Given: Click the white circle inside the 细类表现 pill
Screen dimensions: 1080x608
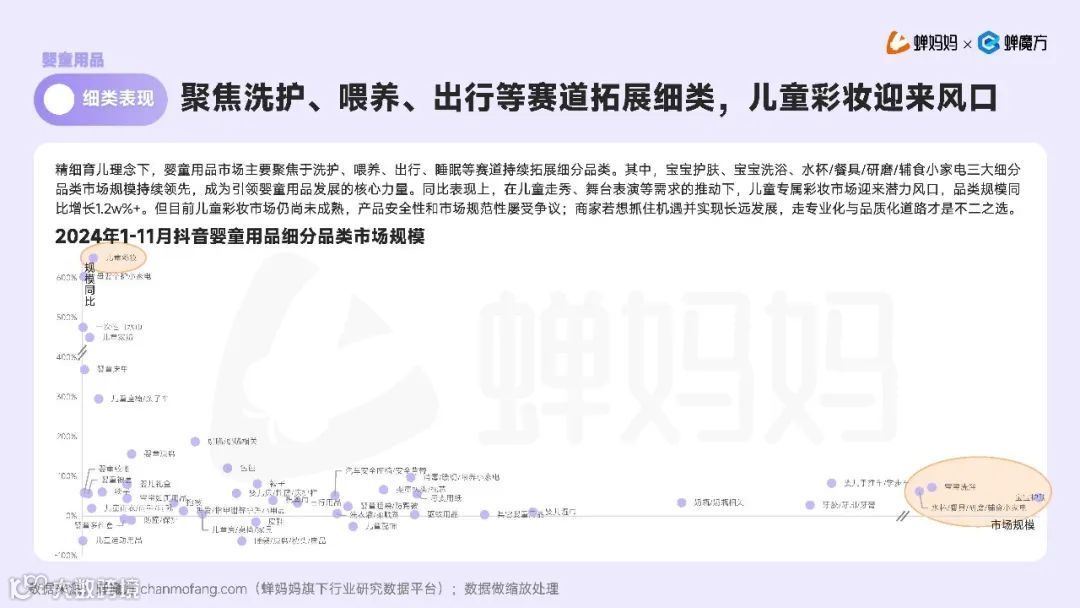Looking at the screenshot, I should pyautogui.click(x=59, y=99).
